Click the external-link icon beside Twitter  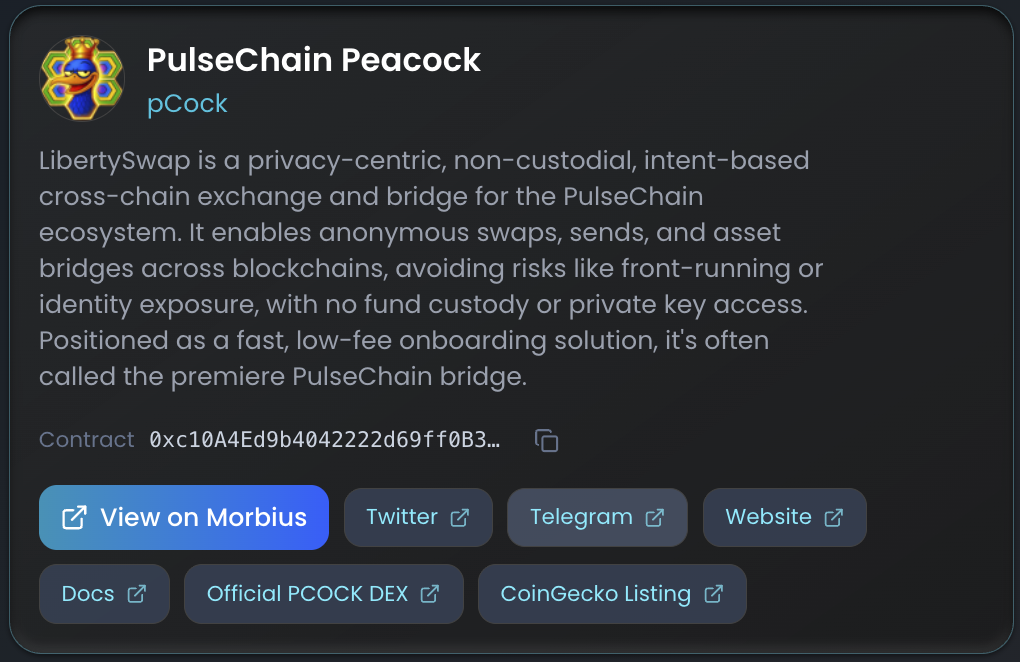(460, 517)
